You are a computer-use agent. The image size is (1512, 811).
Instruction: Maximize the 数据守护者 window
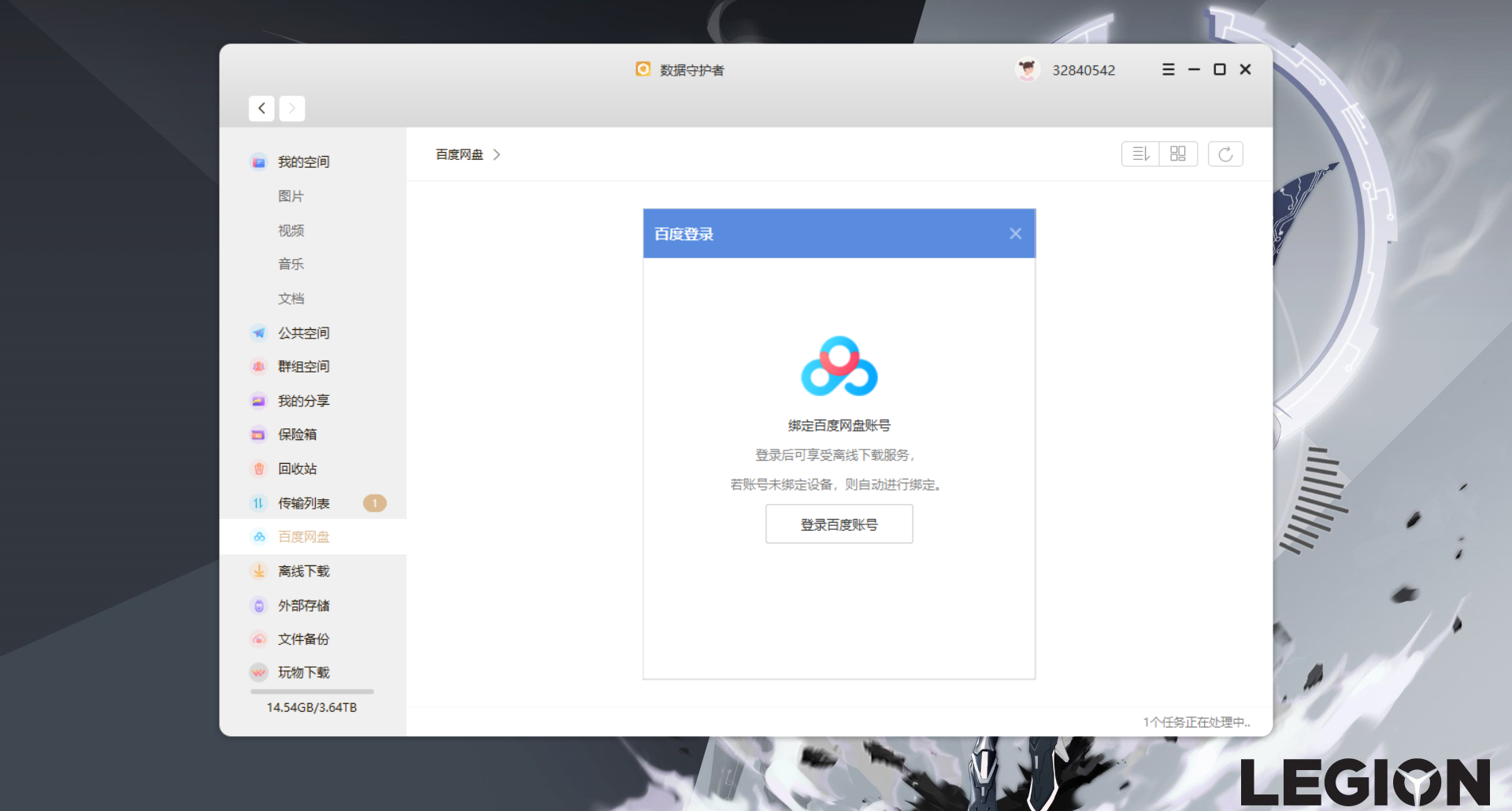(1220, 70)
